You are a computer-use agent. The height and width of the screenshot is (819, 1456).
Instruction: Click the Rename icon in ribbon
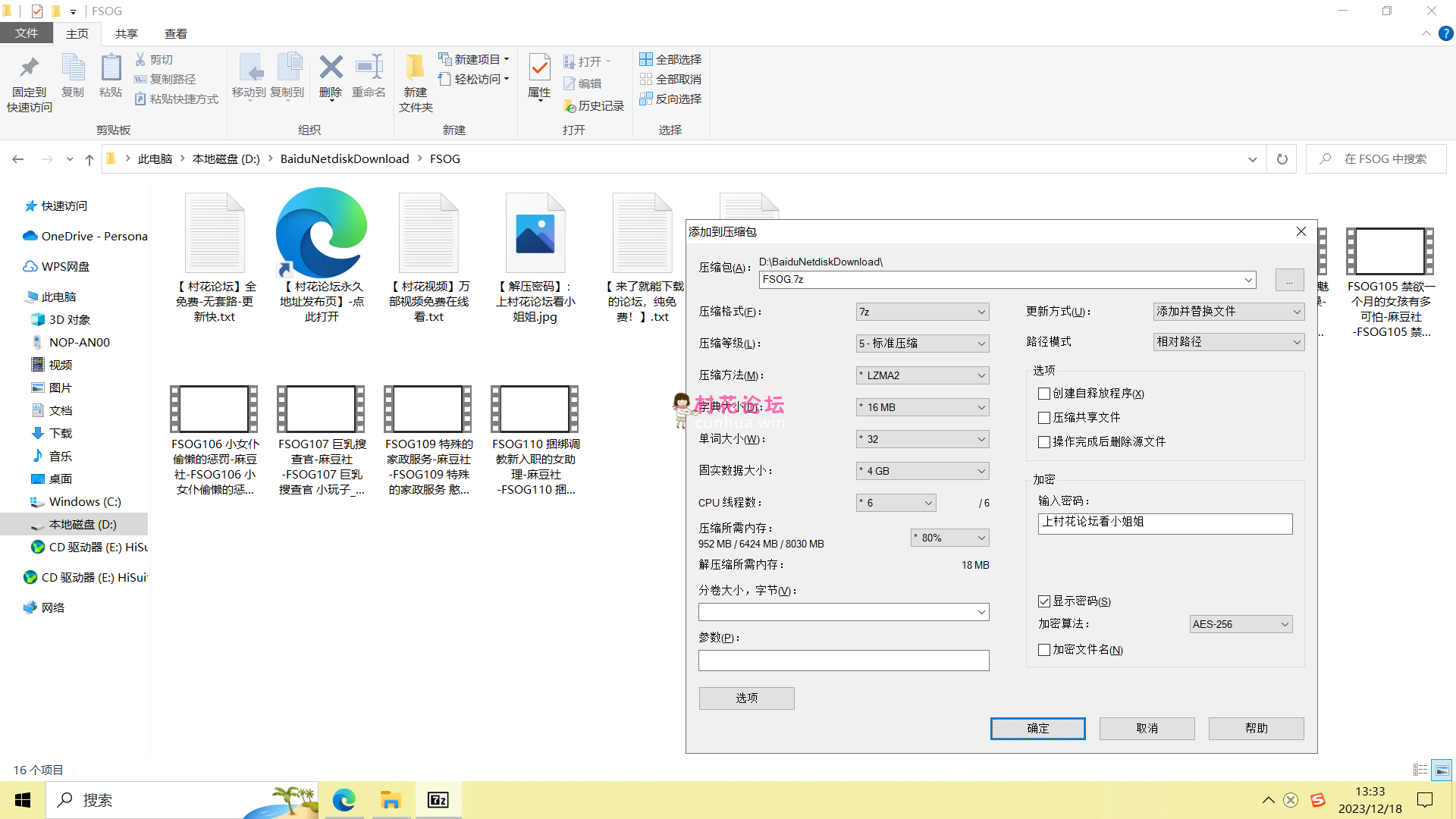coord(369,67)
